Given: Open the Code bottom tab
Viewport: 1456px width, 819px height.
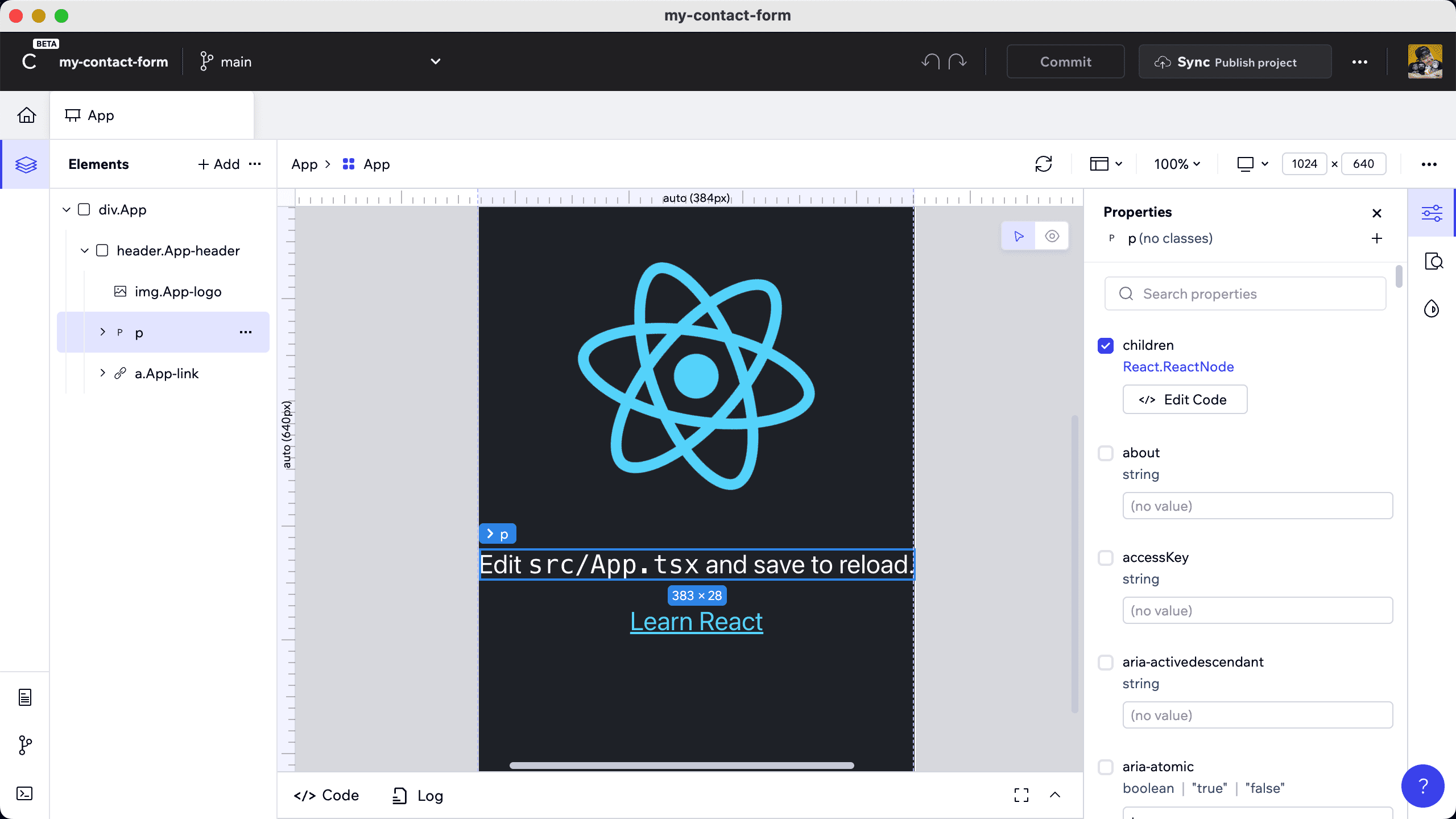Looking at the screenshot, I should [326, 795].
